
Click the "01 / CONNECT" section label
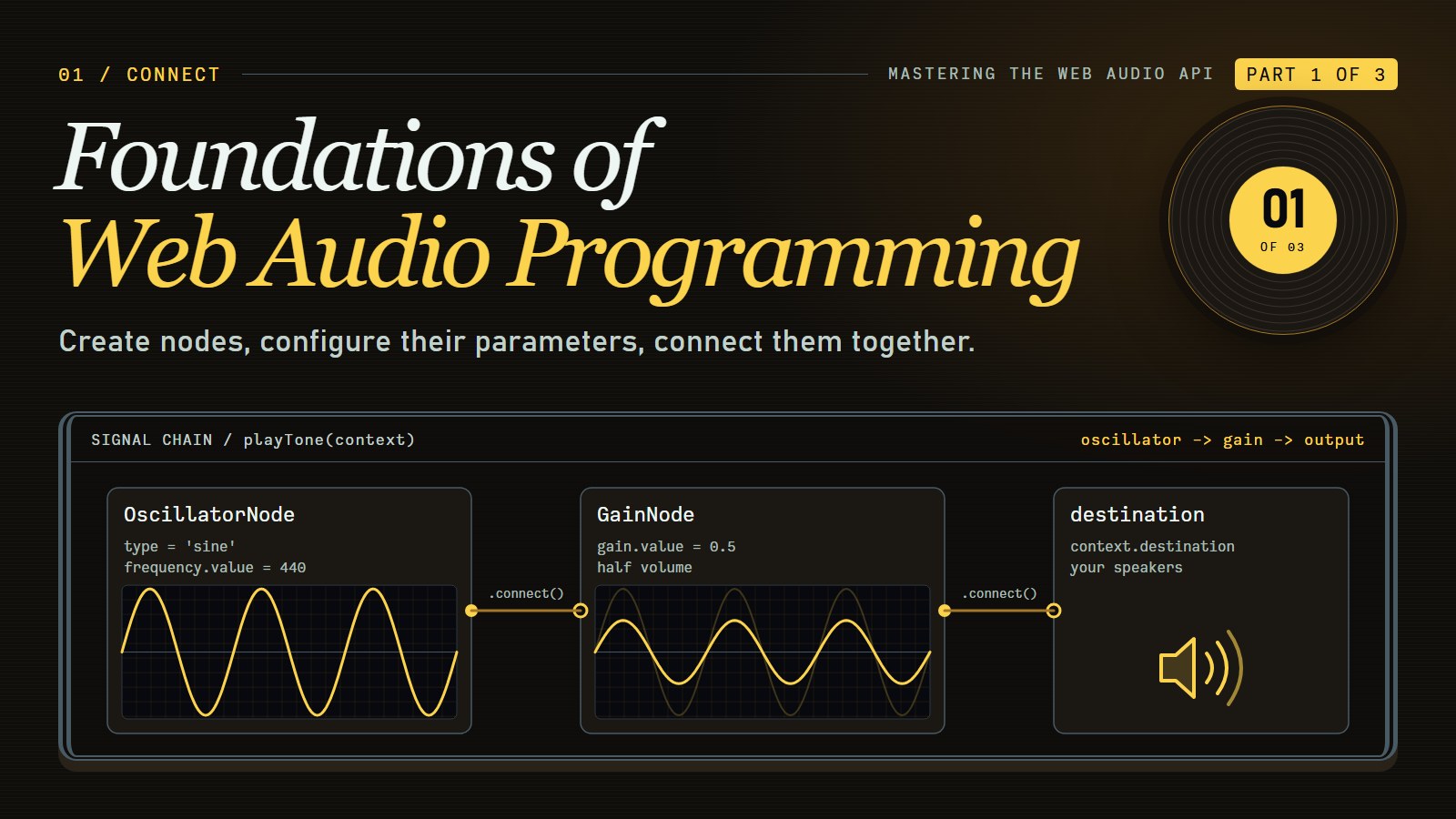139,75
